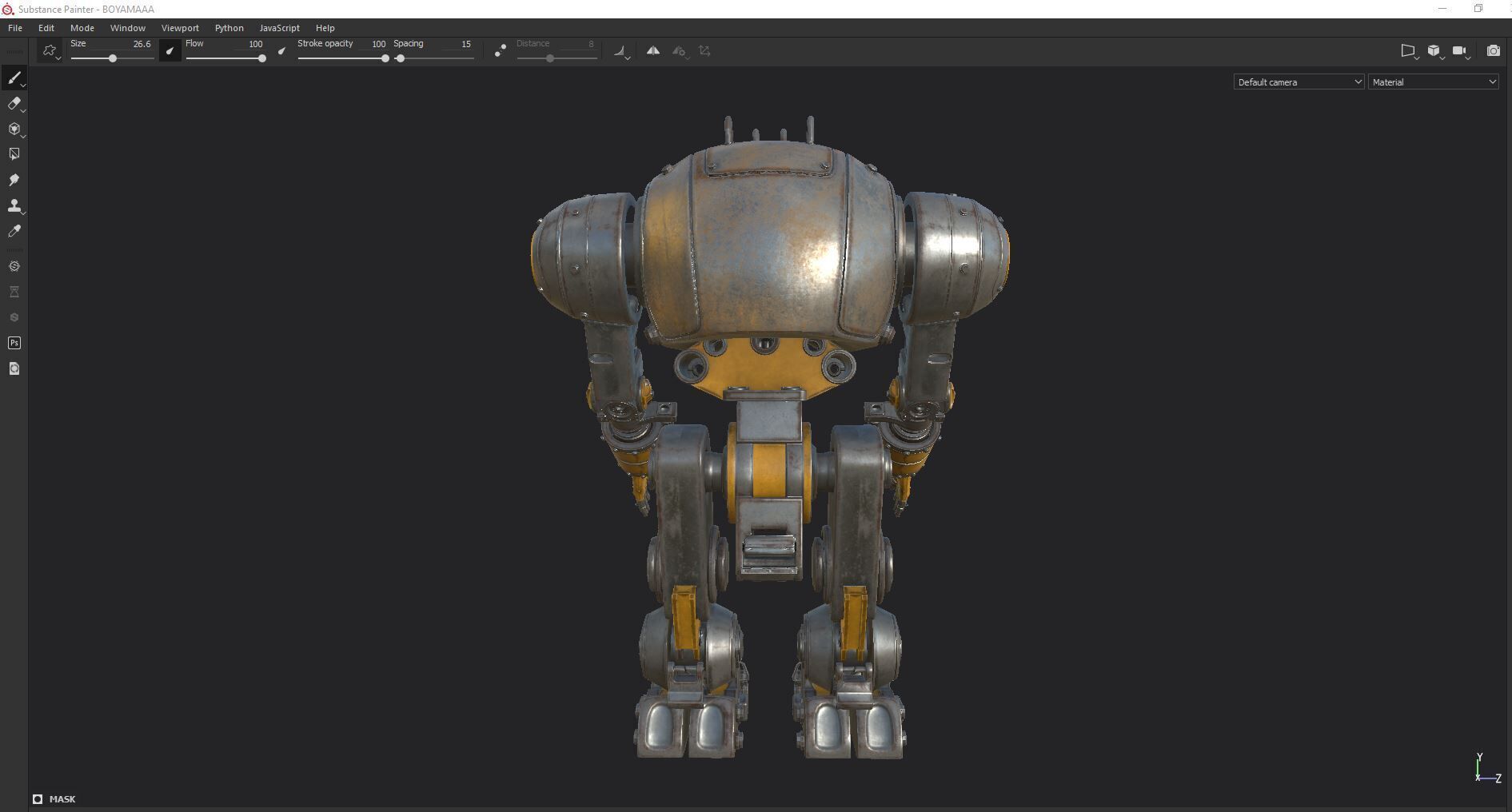Click Export to Photoshop icon
This screenshot has height=812, width=1512.
[x=14, y=343]
